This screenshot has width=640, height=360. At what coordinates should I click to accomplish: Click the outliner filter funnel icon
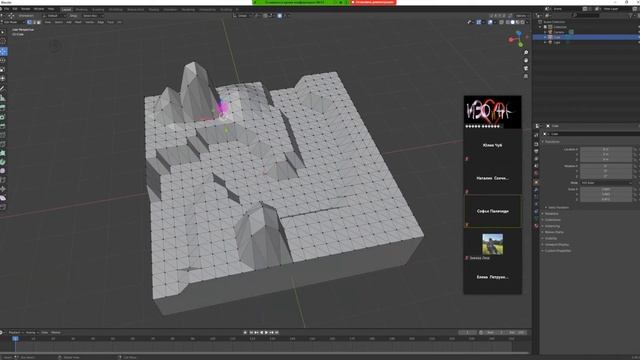click(x=631, y=16)
